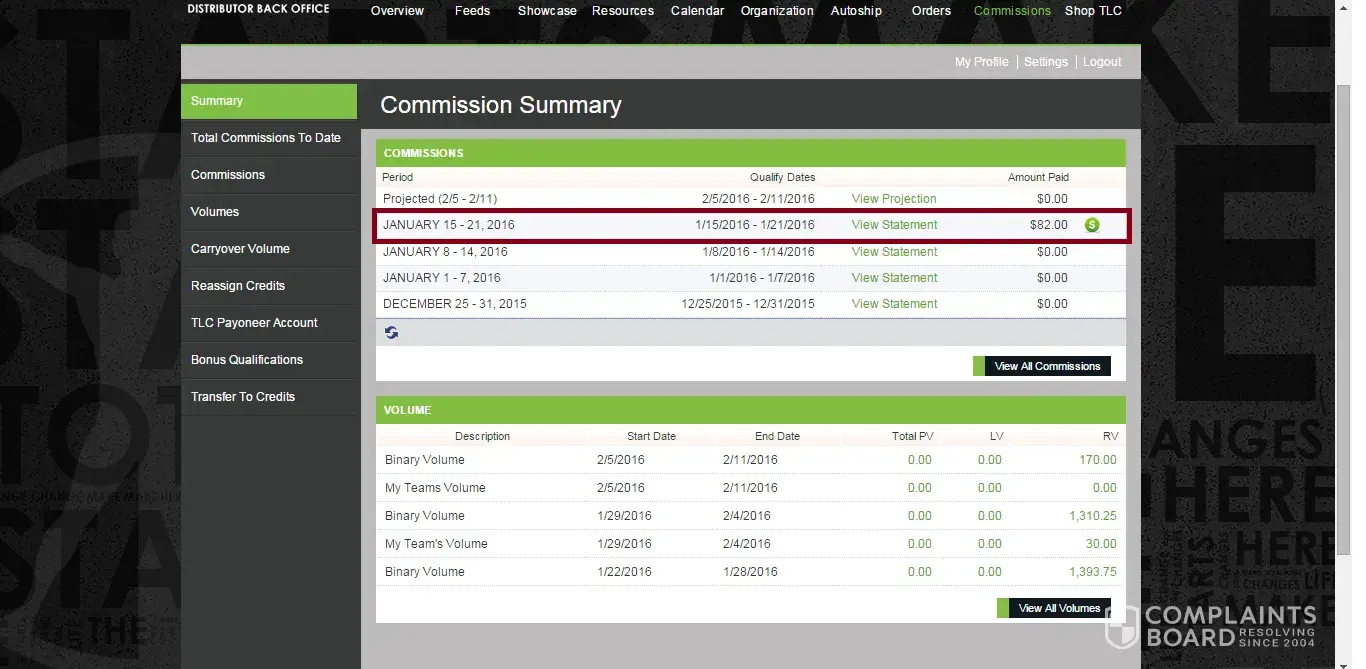Image resolution: width=1366 pixels, height=669 pixels.
Task: Open Shop TLC in navigation bar
Action: coord(1093,11)
